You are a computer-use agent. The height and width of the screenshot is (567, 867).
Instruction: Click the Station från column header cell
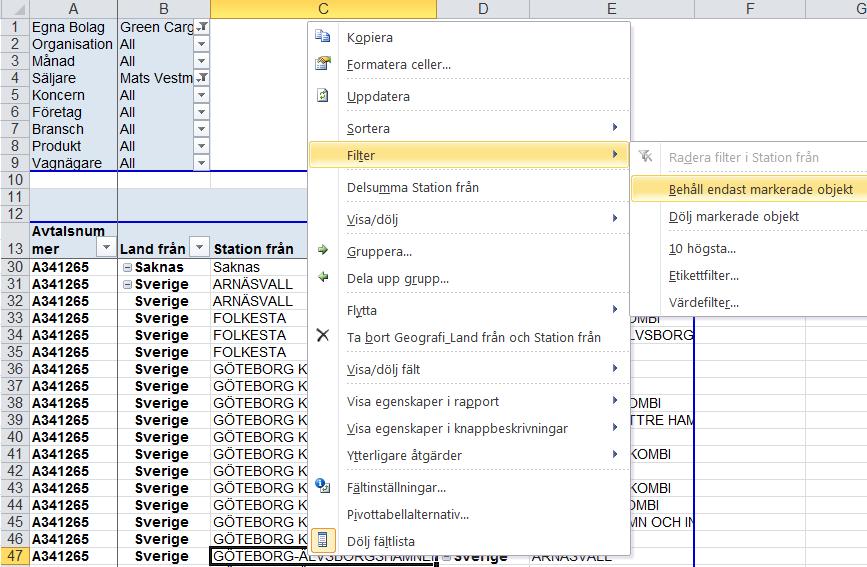coord(259,240)
